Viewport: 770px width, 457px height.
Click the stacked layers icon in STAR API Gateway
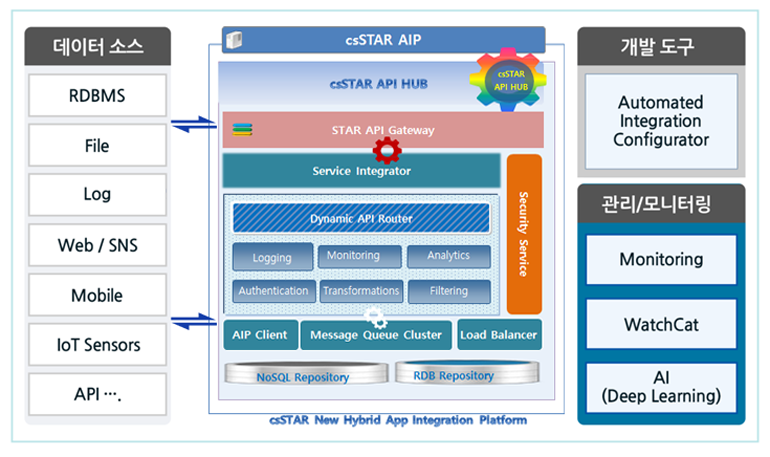[x=242, y=130]
